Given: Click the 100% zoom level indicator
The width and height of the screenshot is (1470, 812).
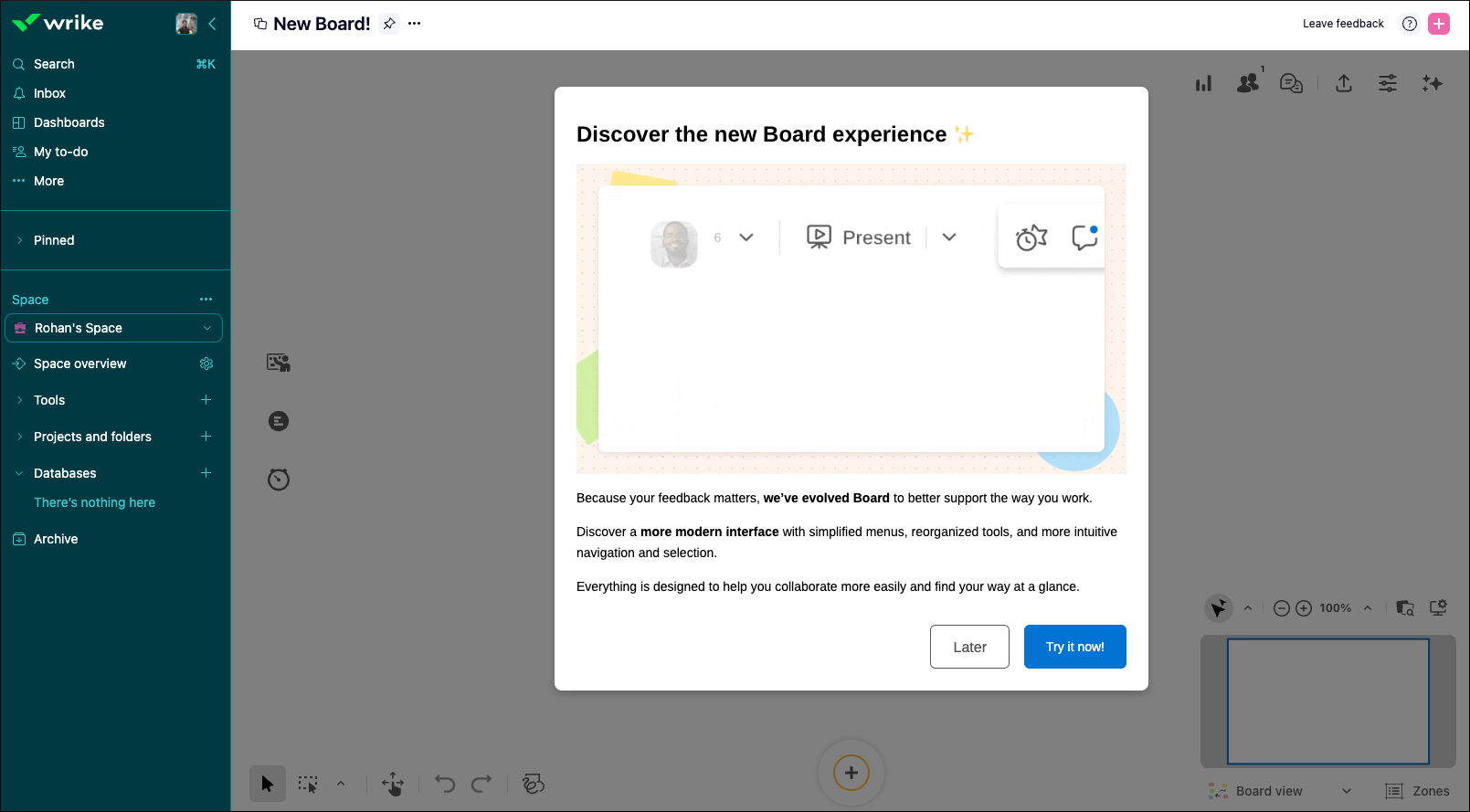Looking at the screenshot, I should tap(1335, 608).
